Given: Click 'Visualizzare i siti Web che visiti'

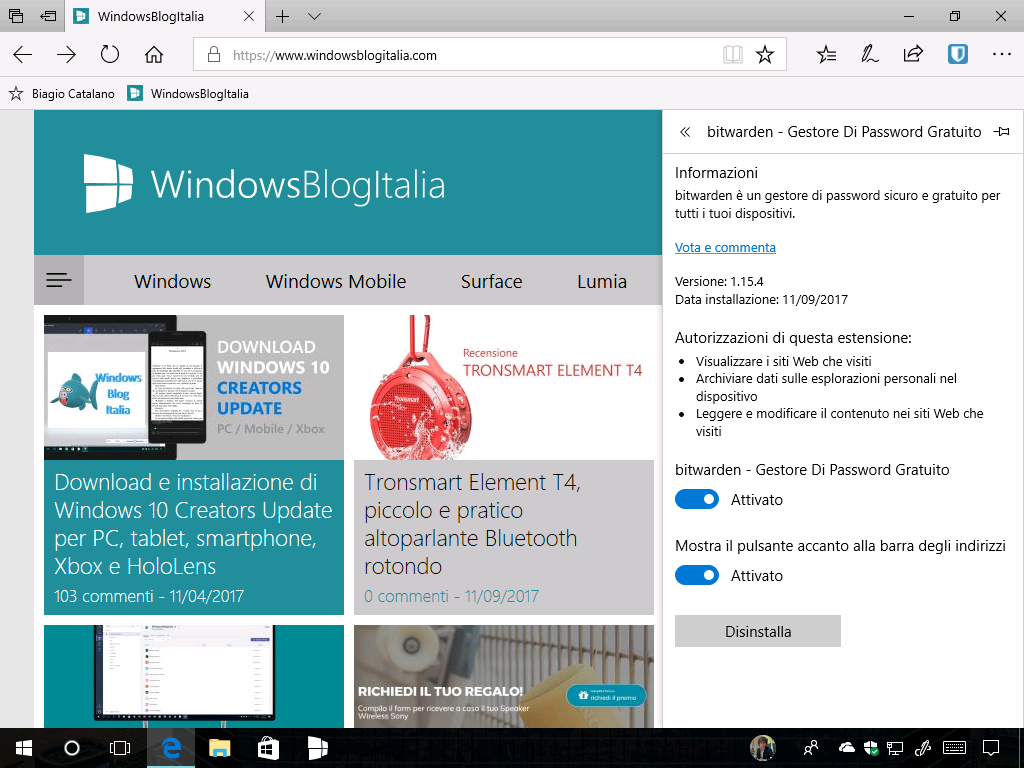Looking at the screenshot, I should tap(784, 361).
